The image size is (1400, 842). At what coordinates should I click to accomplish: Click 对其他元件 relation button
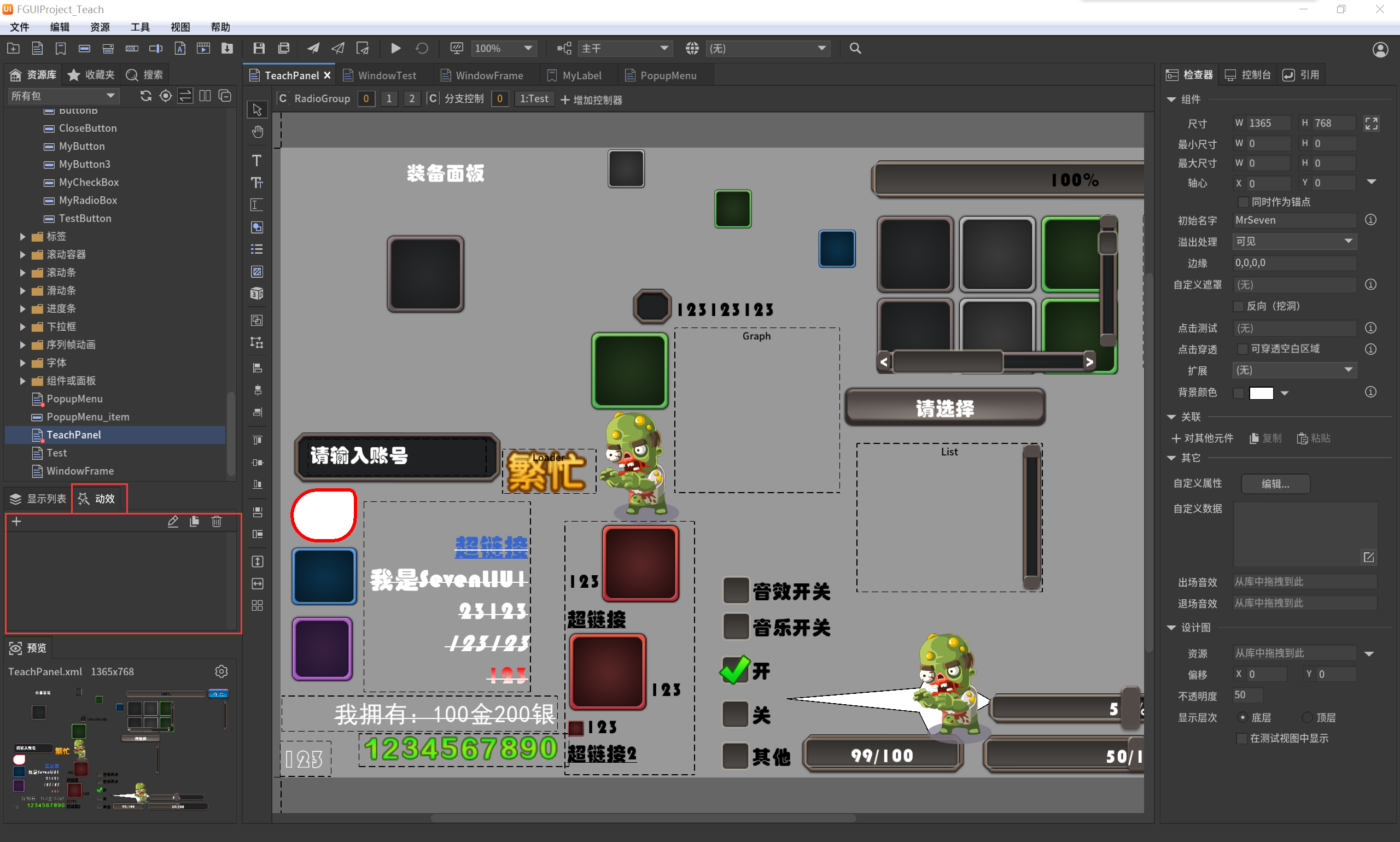[x=1203, y=438]
